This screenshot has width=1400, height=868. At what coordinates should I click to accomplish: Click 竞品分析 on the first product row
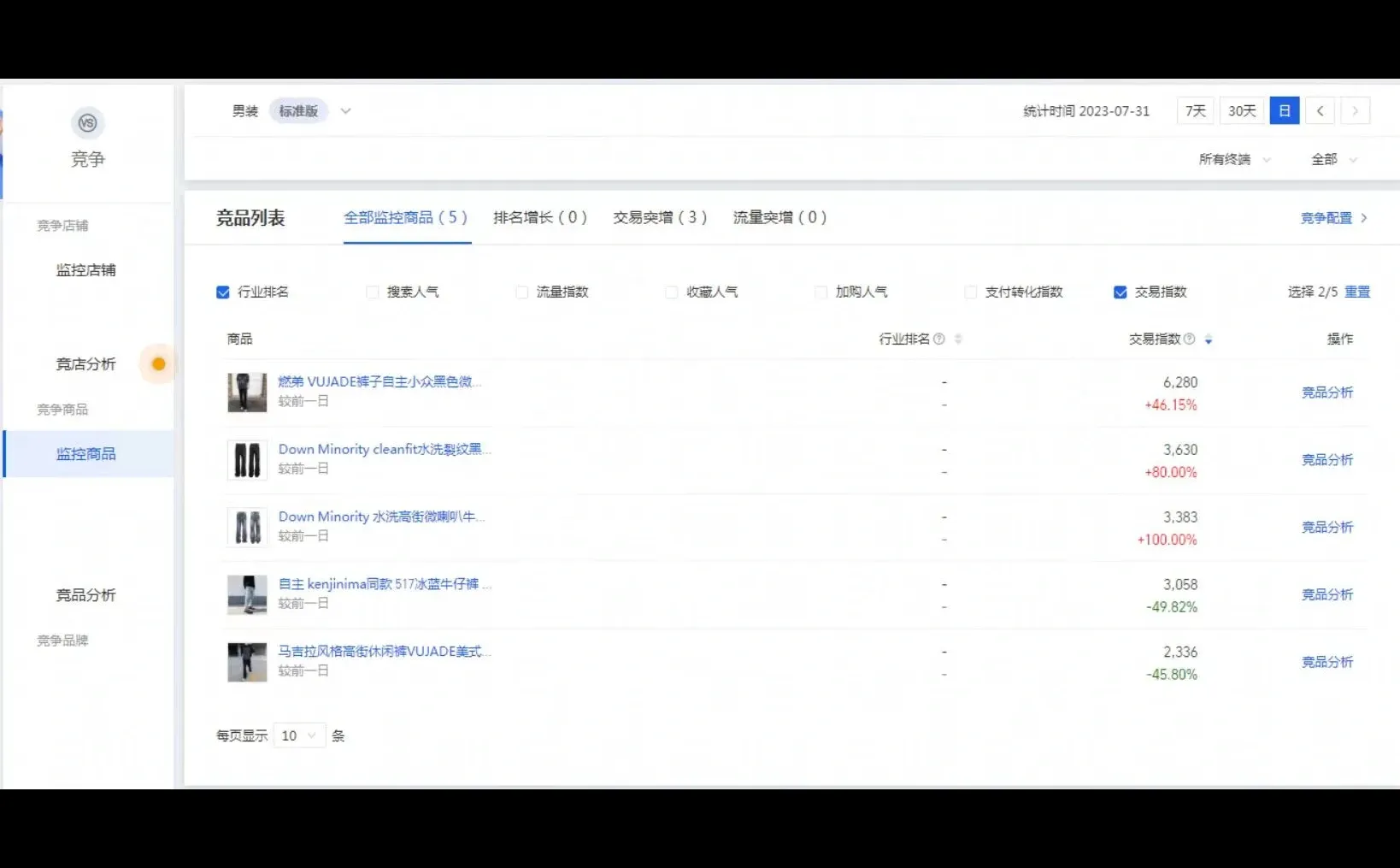1327,393
